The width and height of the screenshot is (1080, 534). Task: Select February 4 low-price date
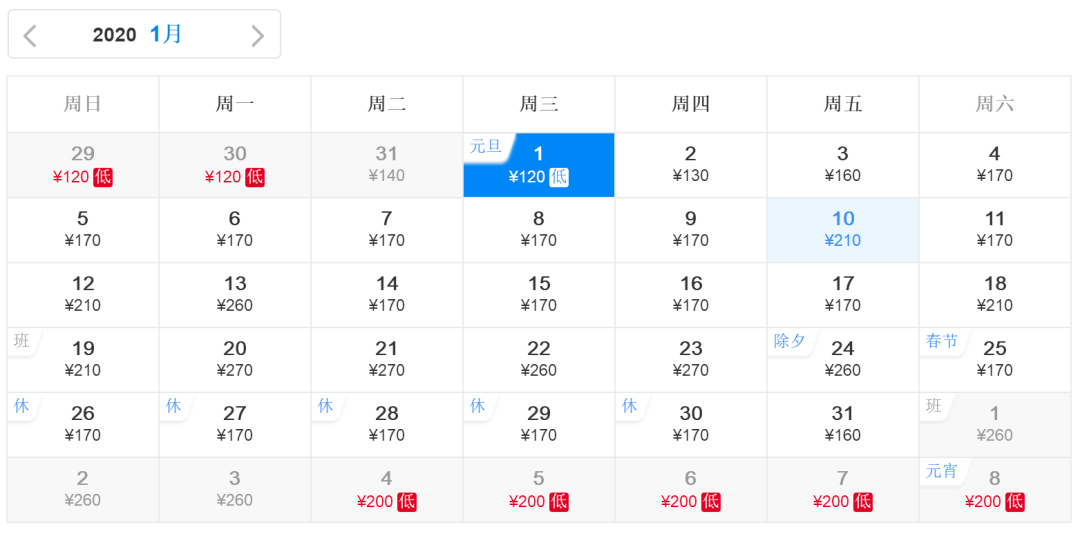pos(387,490)
